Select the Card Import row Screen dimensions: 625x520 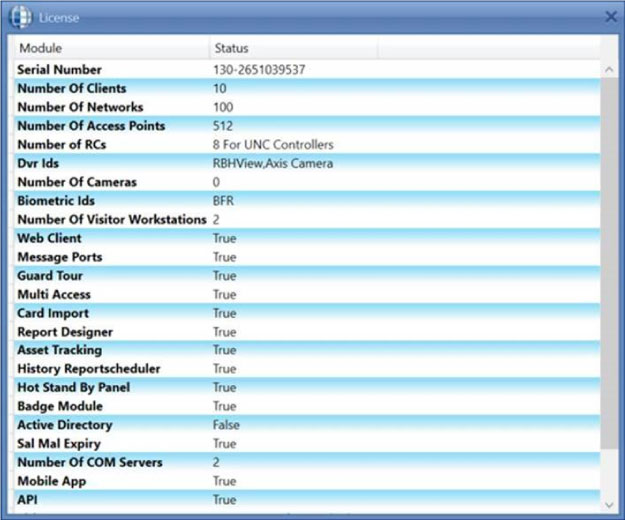[x=53, y=313]
